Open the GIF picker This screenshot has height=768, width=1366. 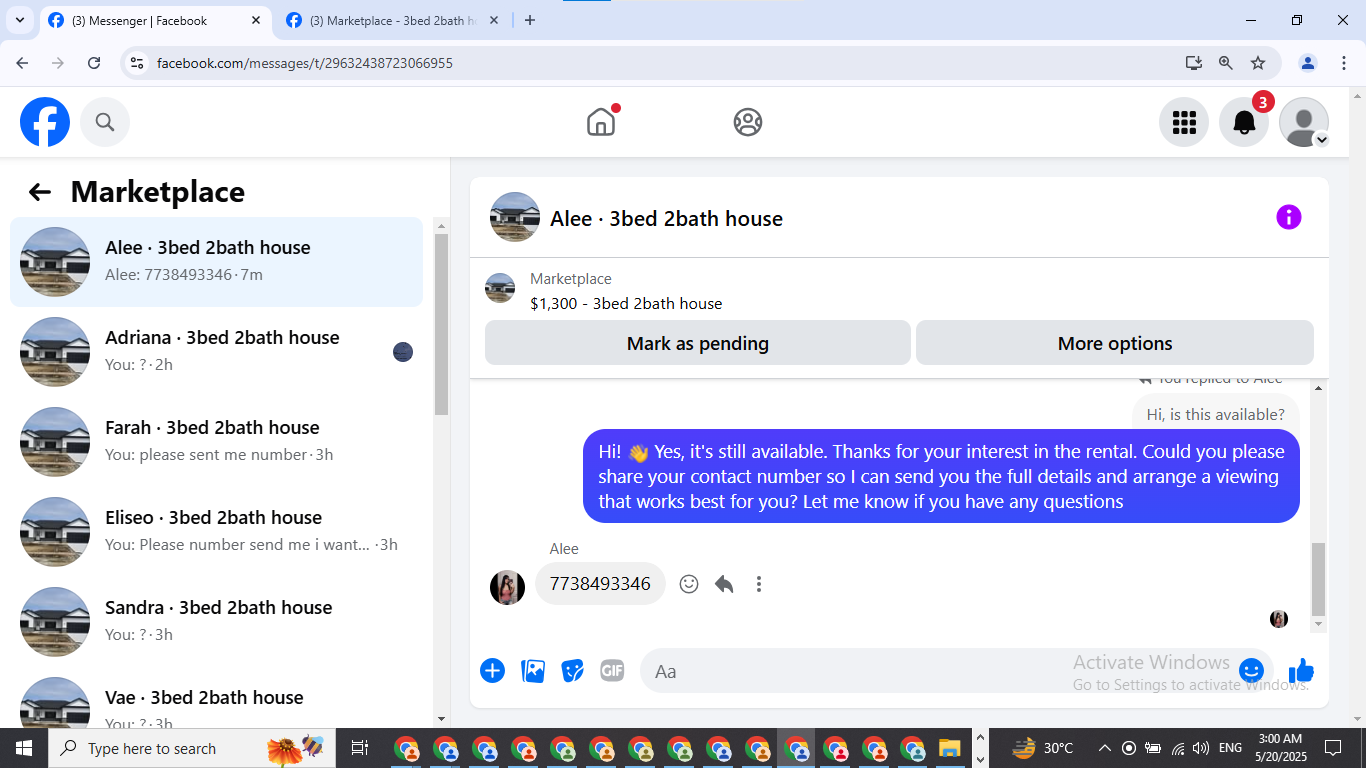[612, 671]
